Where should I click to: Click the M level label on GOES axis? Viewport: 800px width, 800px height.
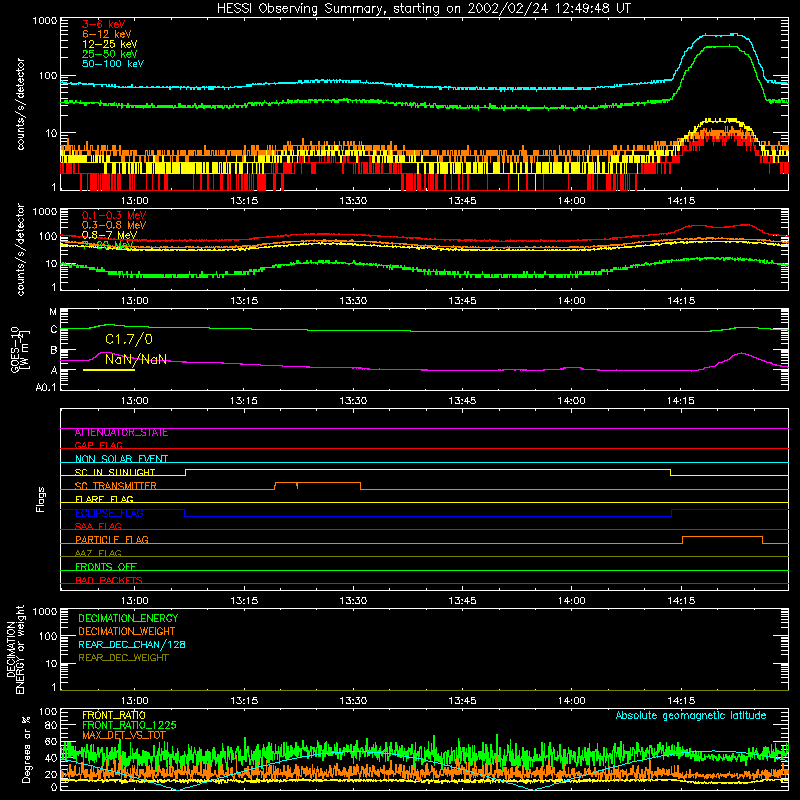53,312
